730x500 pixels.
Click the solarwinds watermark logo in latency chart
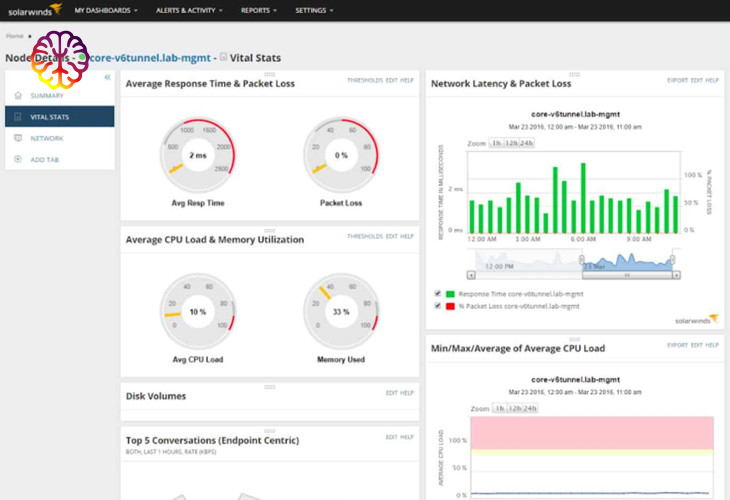coord(697,319)
